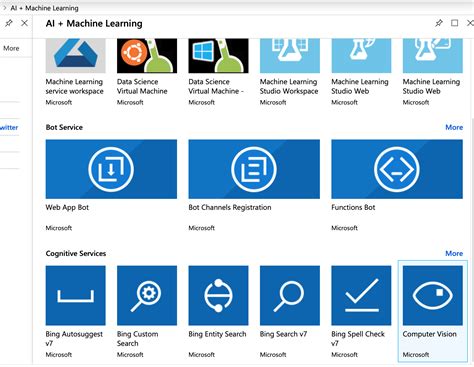The height and width of the screenshot is (367, 474).
Task: Select the Windows Data Science Virtual Machine icon
Action: pyautogui.click(x=218, y=56)
